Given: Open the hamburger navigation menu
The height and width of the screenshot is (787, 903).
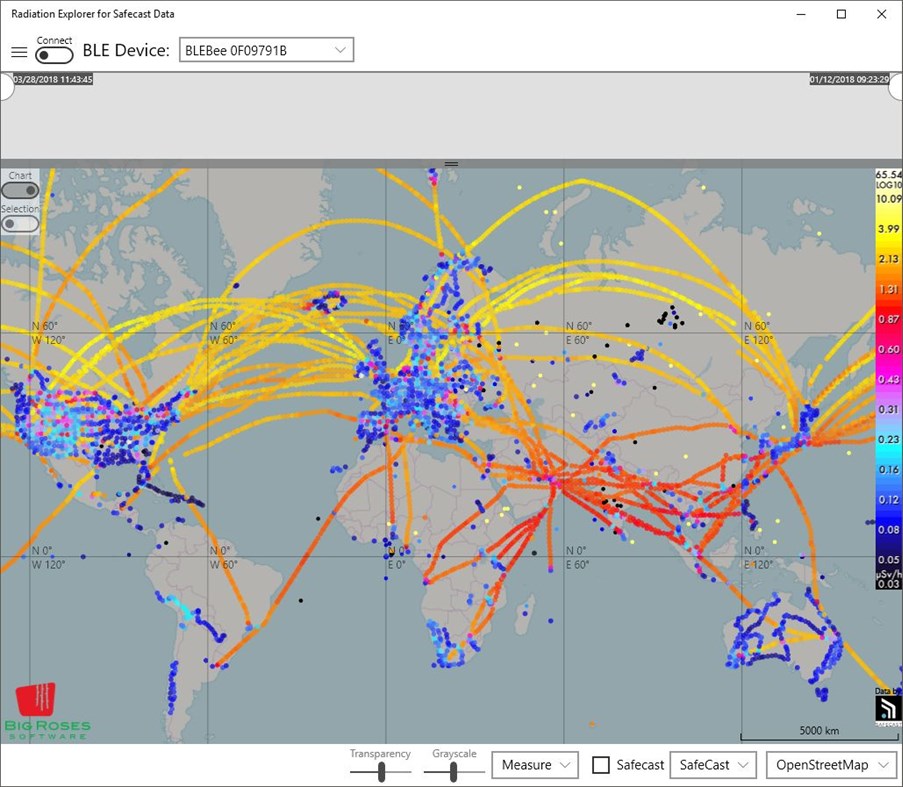Looking at the screenshot, I should 18,52.
